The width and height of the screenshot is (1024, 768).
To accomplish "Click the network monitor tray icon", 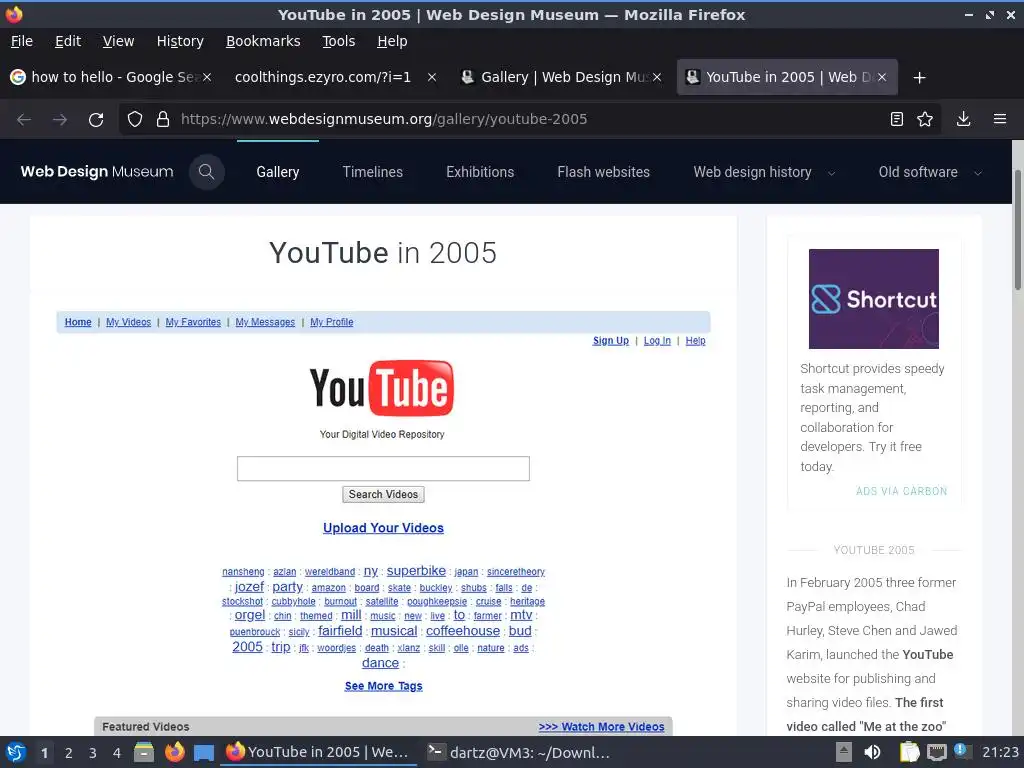I will click(937, 752).
